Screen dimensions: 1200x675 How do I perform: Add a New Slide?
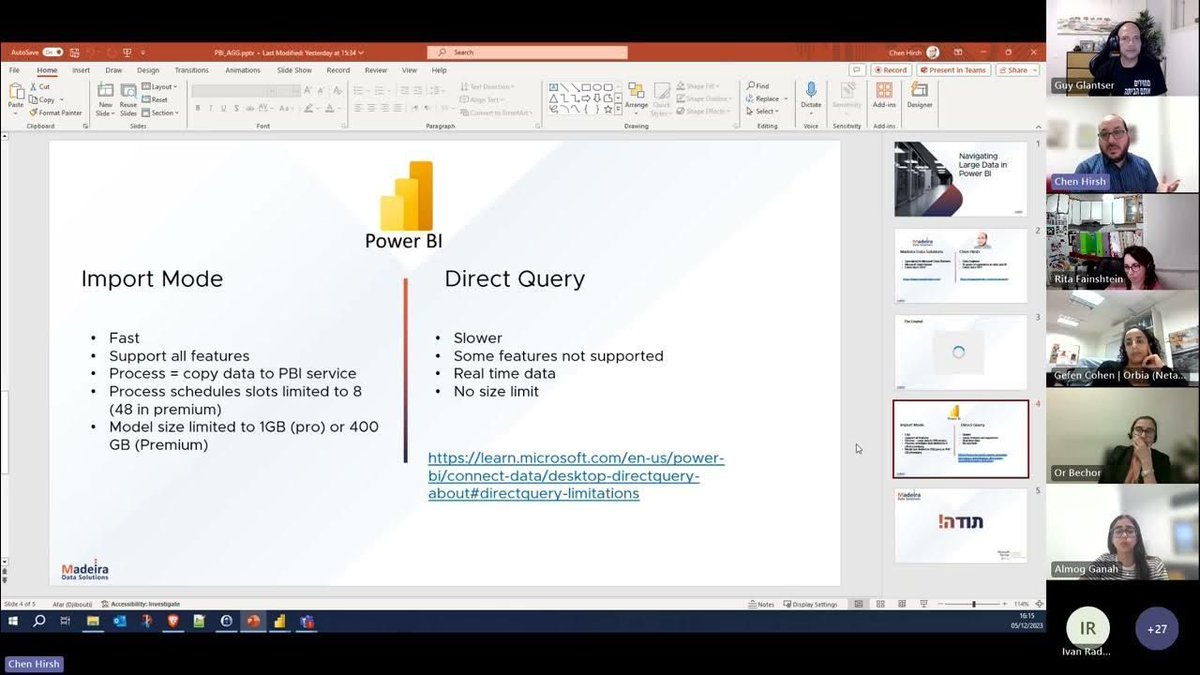coord(105,98)
